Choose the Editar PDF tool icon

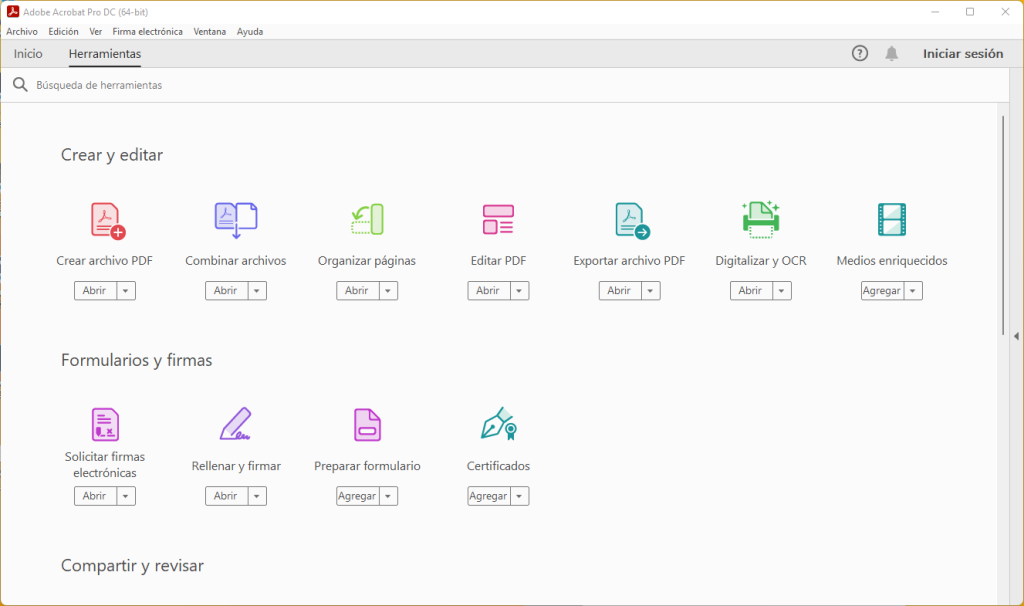[x=498, y=219]
